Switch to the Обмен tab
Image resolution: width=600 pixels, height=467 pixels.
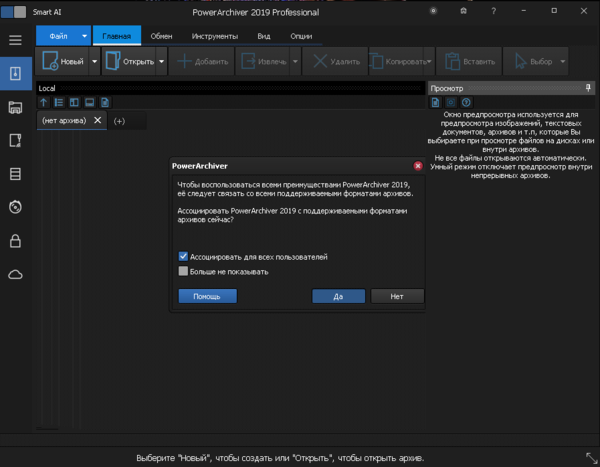[161, 36]
